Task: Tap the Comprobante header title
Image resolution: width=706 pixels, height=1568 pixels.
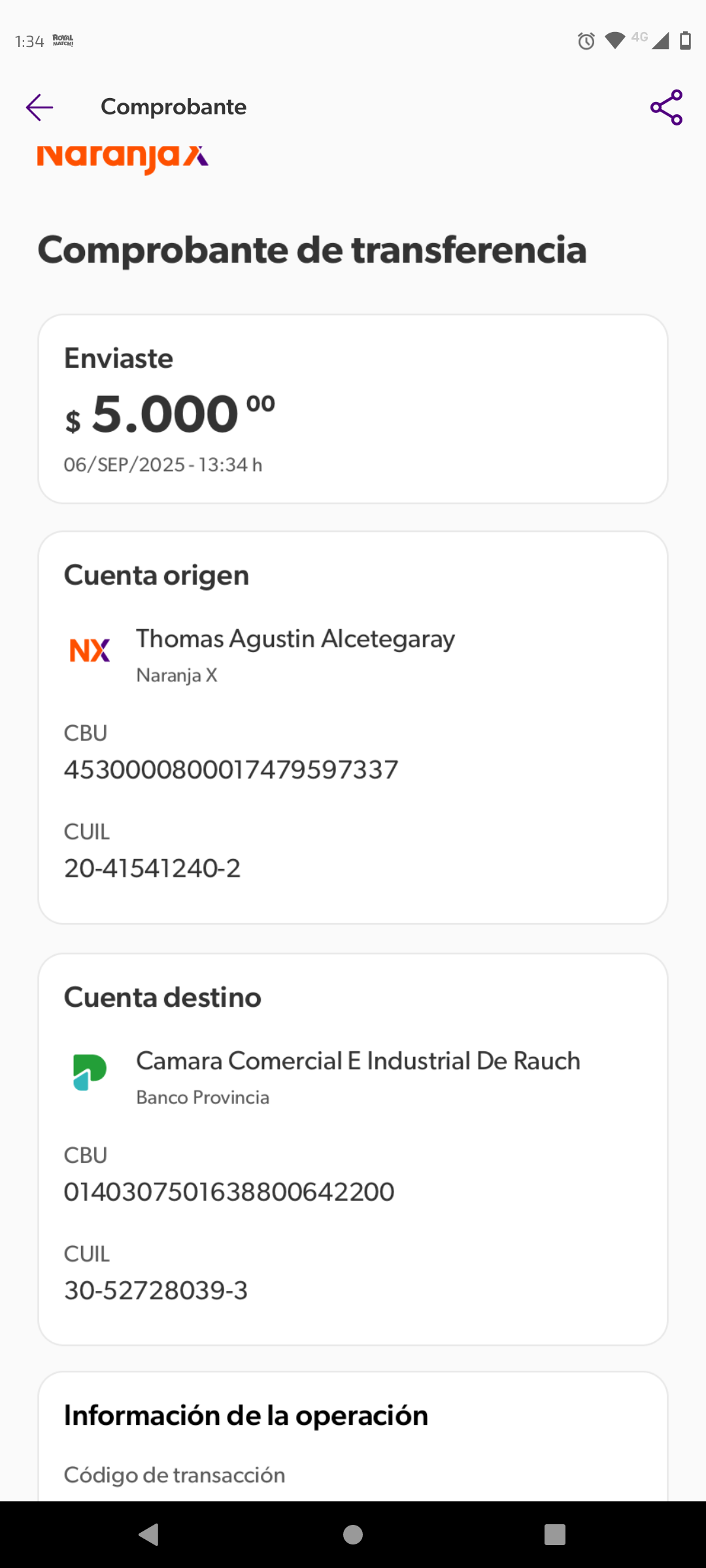Action: 173,107
